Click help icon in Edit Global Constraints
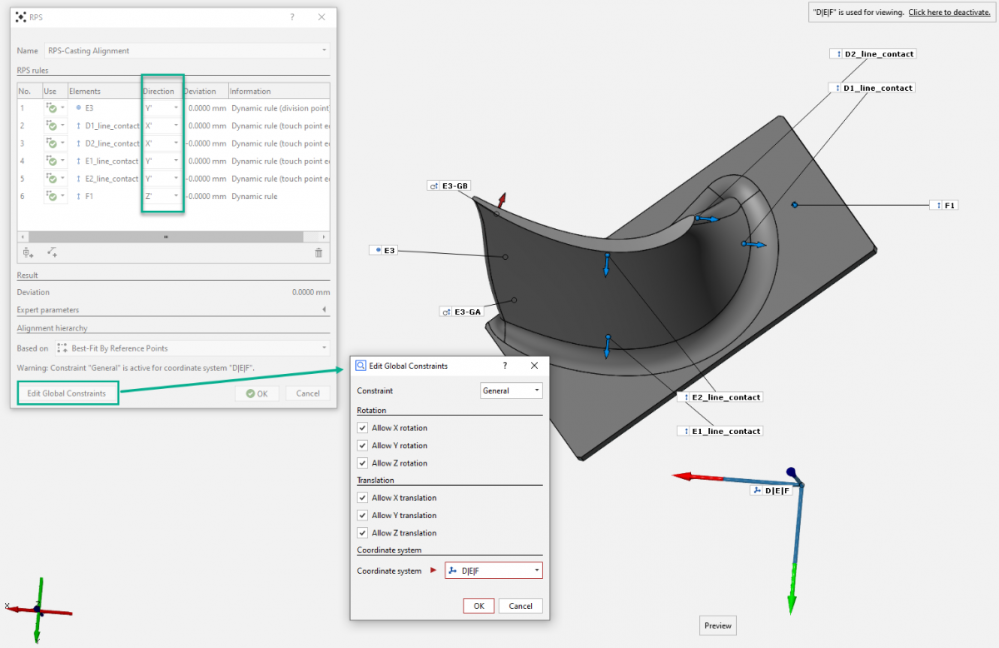The height and width of the screenshot is (648, 999). tap(504, 366)
